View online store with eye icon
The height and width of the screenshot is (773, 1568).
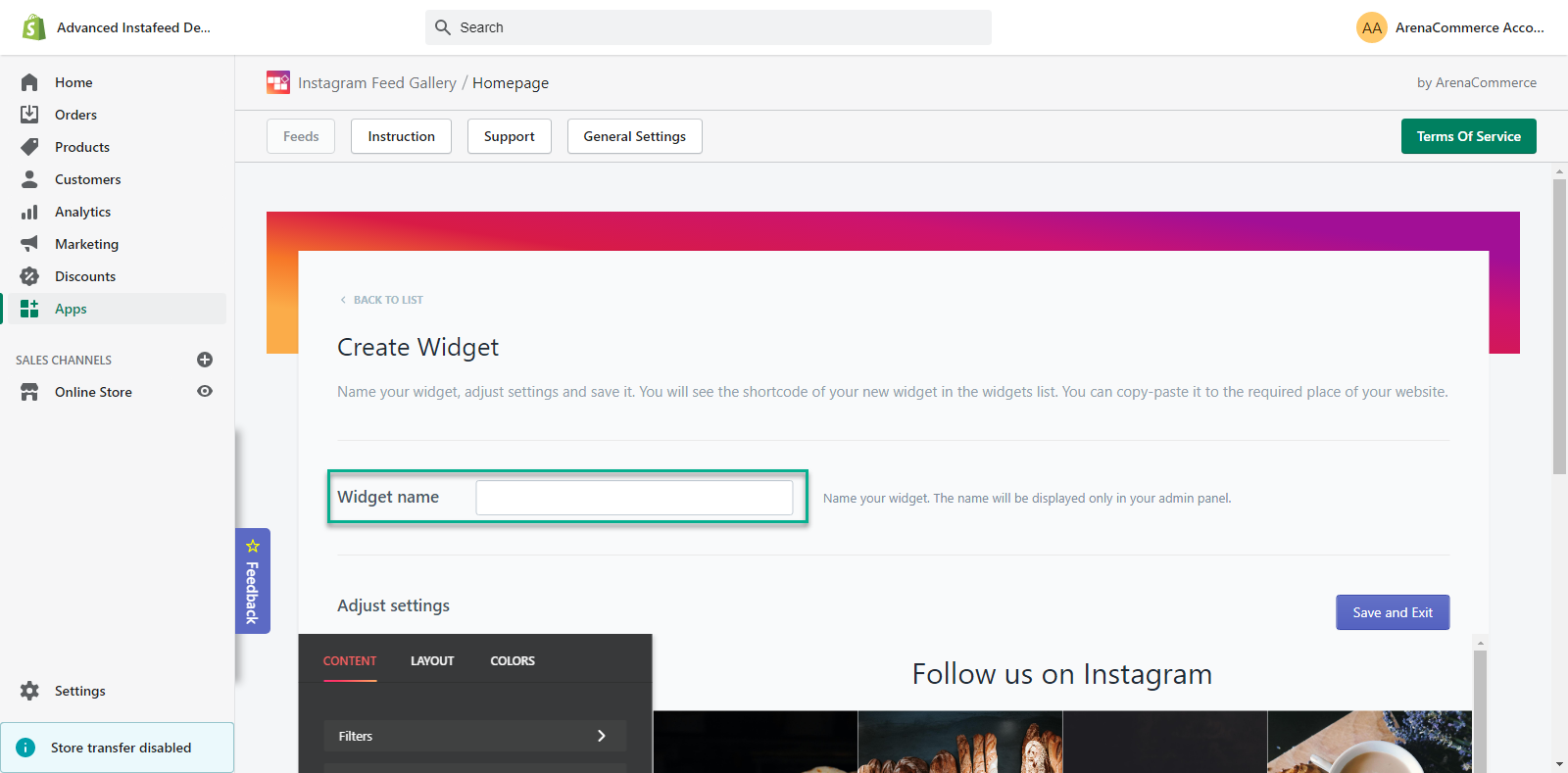pos(205,391)
